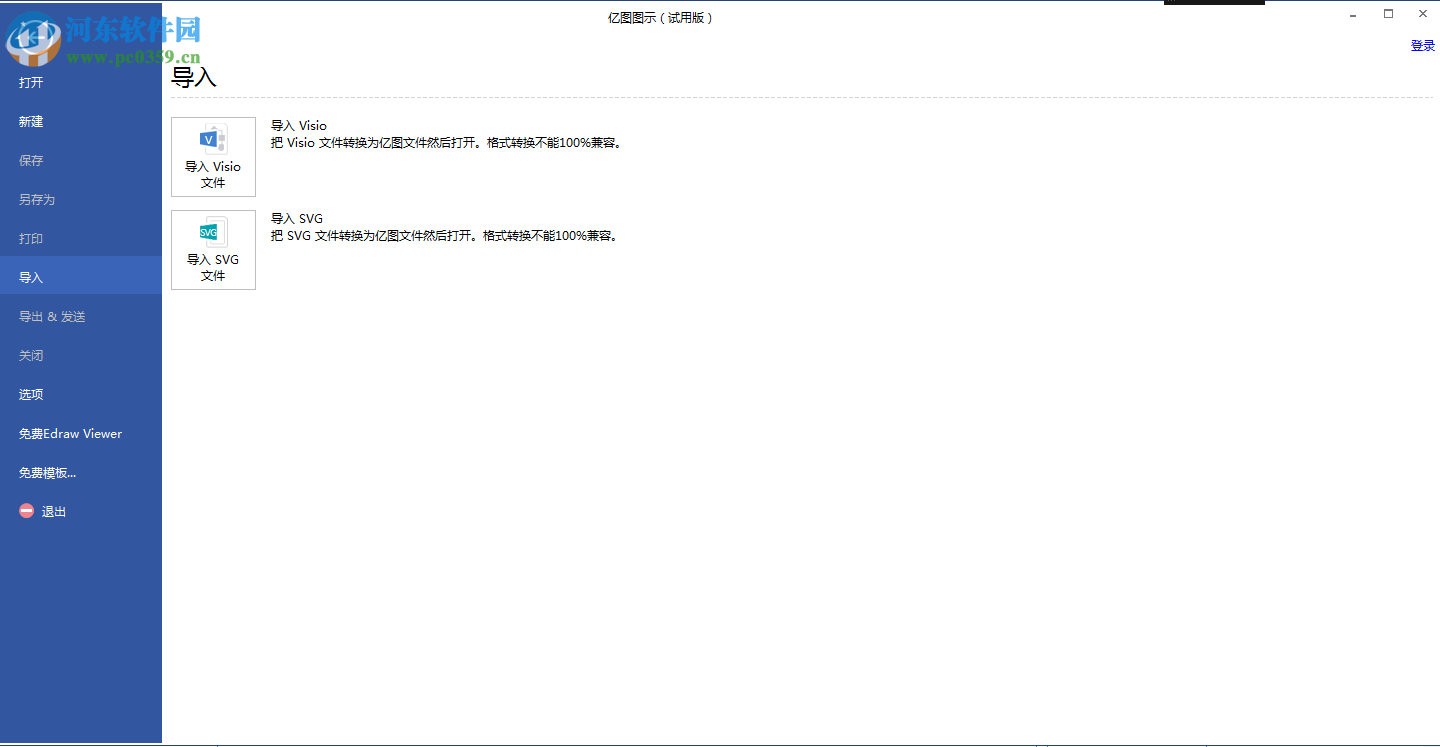Screen dimensions: 1440x747
Task: Choose 另存为 to save as new file
Action: [36, 199]
